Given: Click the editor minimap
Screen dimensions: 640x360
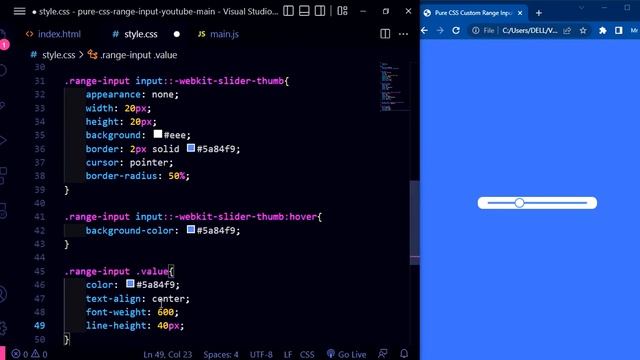Looking at the screenshot, I should pos(394,87).
